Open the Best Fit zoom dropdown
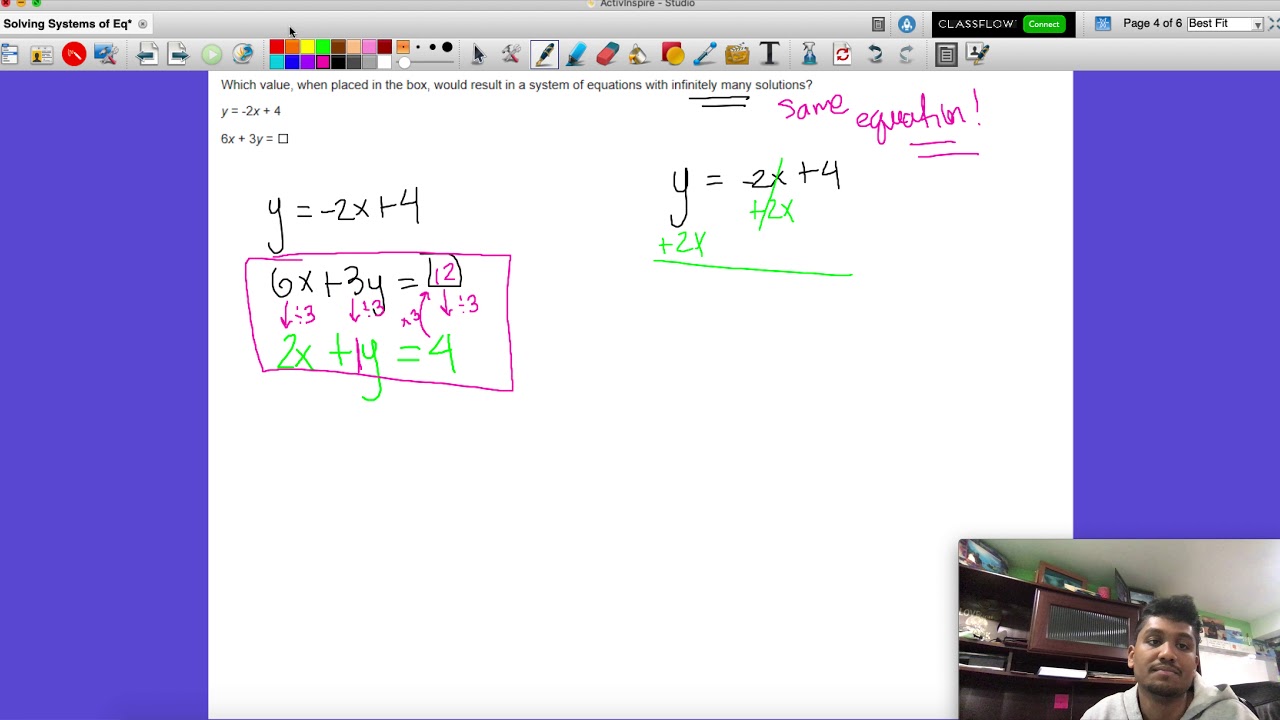 (x=1225, y=23)
